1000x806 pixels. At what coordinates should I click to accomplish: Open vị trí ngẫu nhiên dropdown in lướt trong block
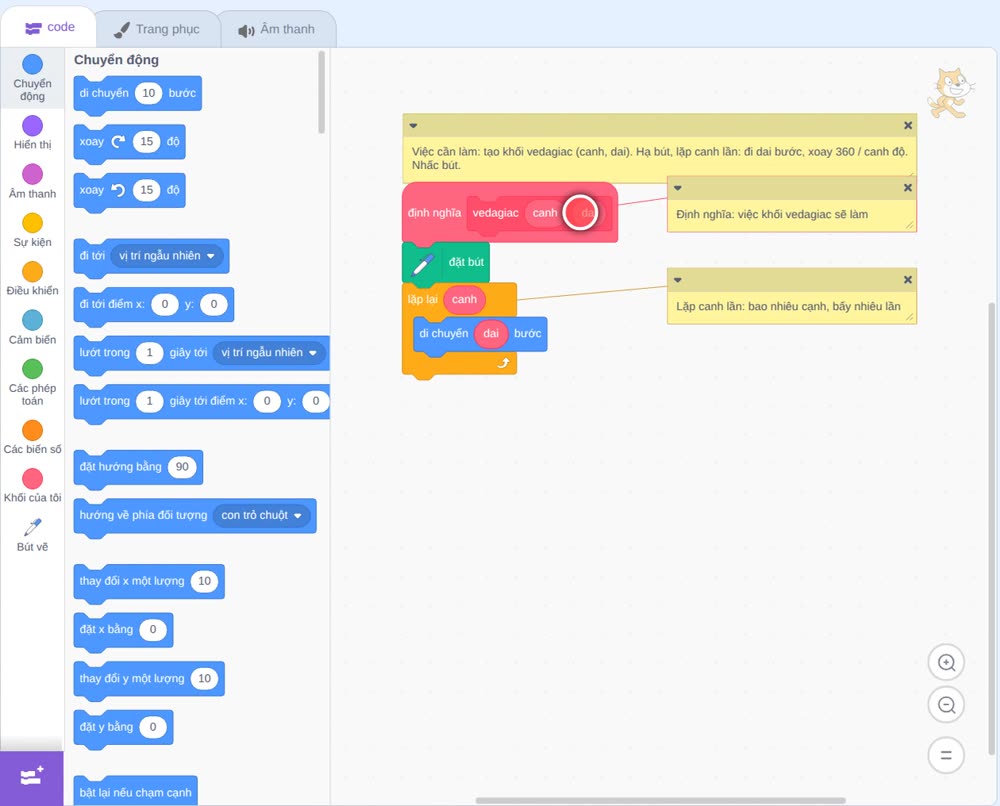click(x=269, y=353)
